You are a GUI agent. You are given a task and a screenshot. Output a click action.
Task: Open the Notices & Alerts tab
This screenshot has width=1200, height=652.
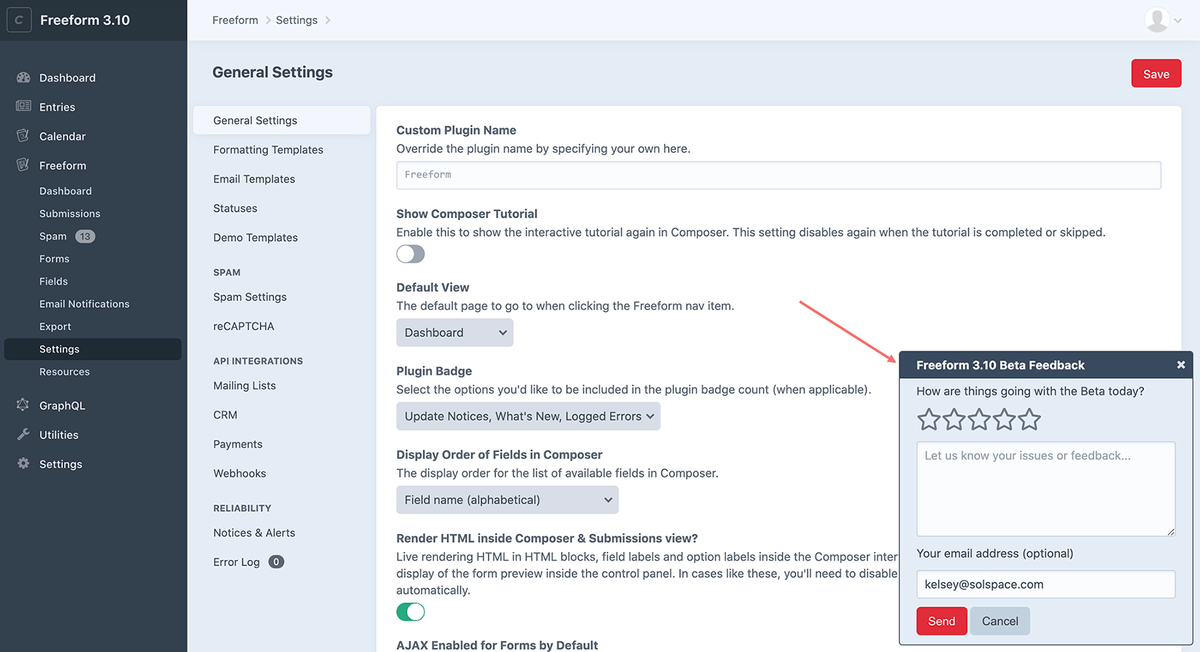coord(254,533)
